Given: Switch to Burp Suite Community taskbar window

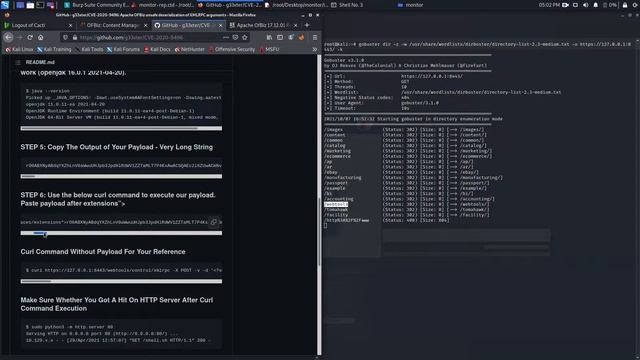Looking at the screenshot, I should (x=96, y=5).
